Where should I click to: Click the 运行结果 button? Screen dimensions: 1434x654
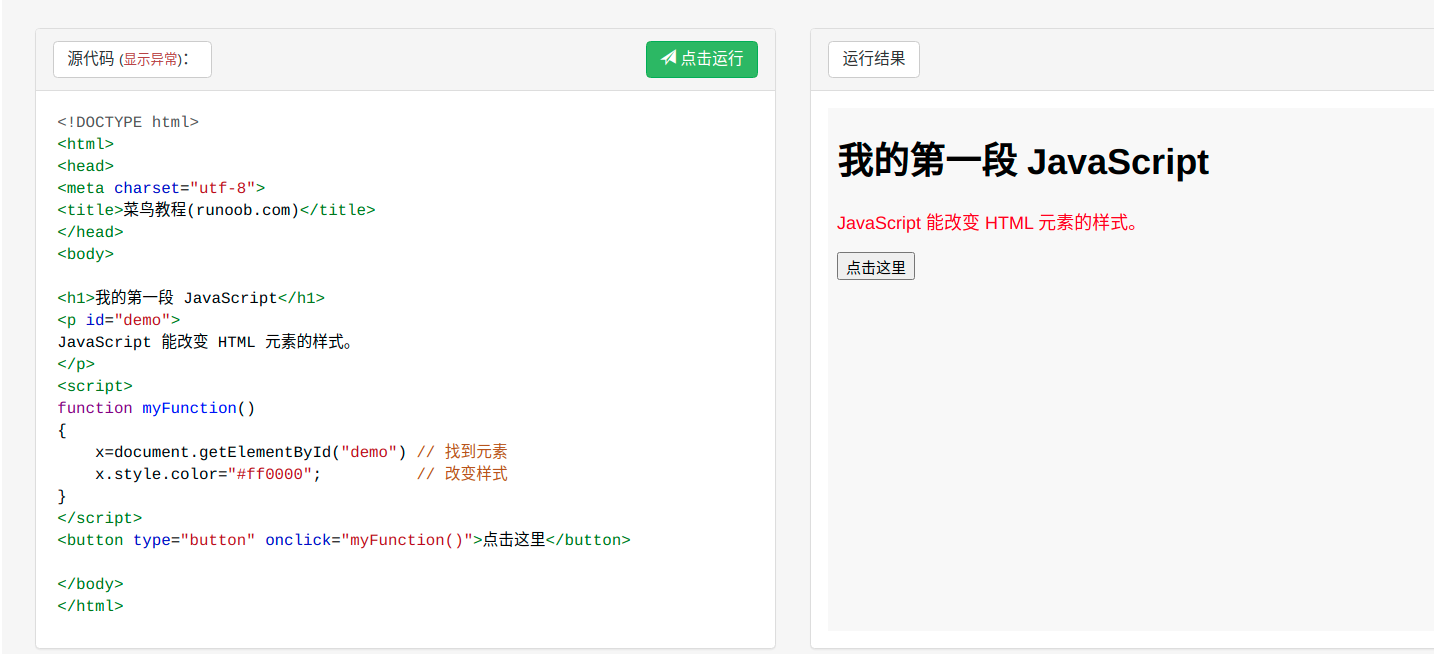pos(874,59)
